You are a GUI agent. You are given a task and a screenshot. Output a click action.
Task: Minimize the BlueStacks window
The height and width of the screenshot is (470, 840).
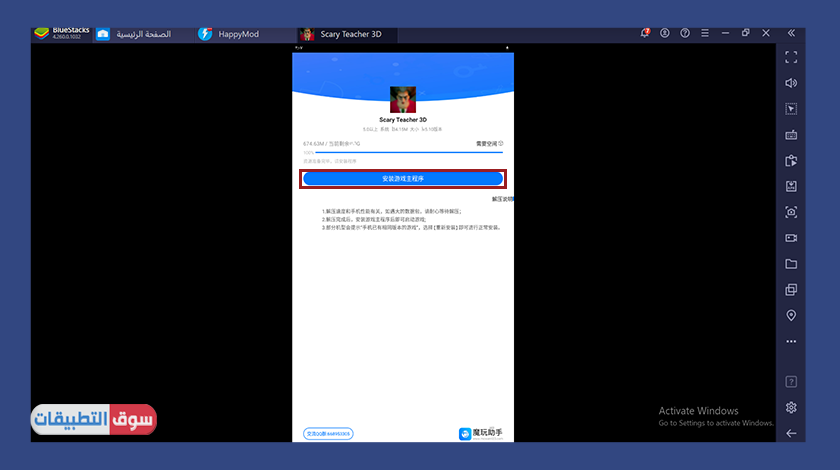click(x=725, y=33)
